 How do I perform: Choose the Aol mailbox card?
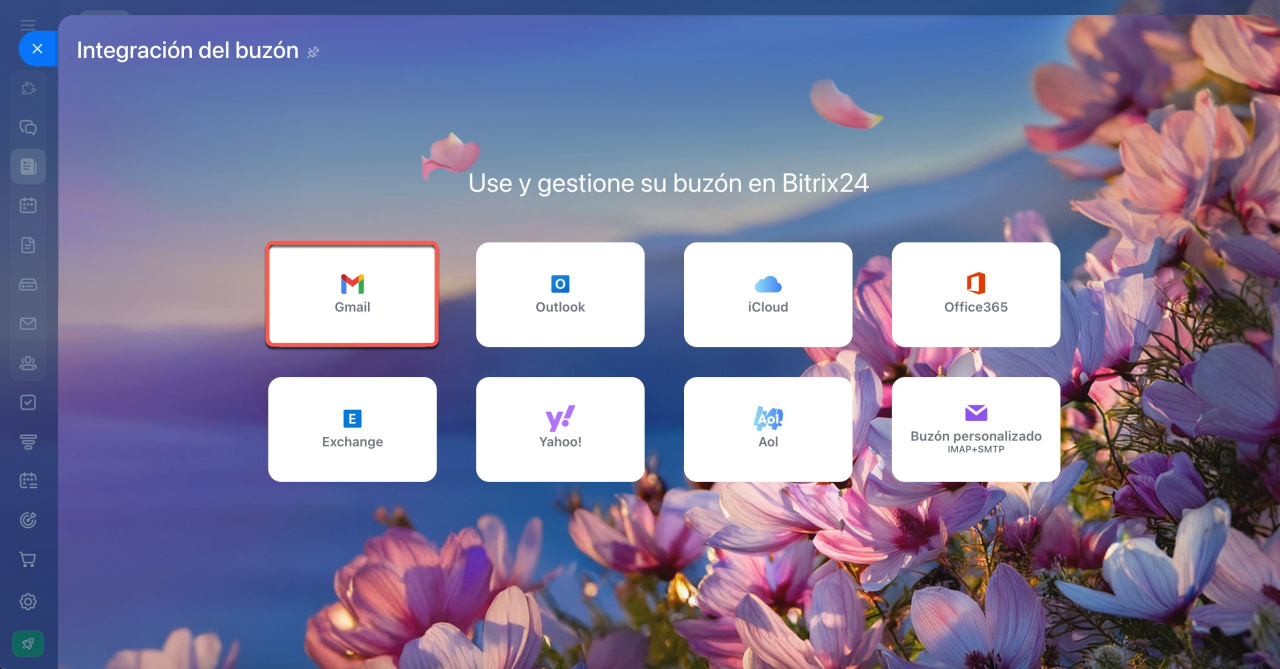[768, 429]
